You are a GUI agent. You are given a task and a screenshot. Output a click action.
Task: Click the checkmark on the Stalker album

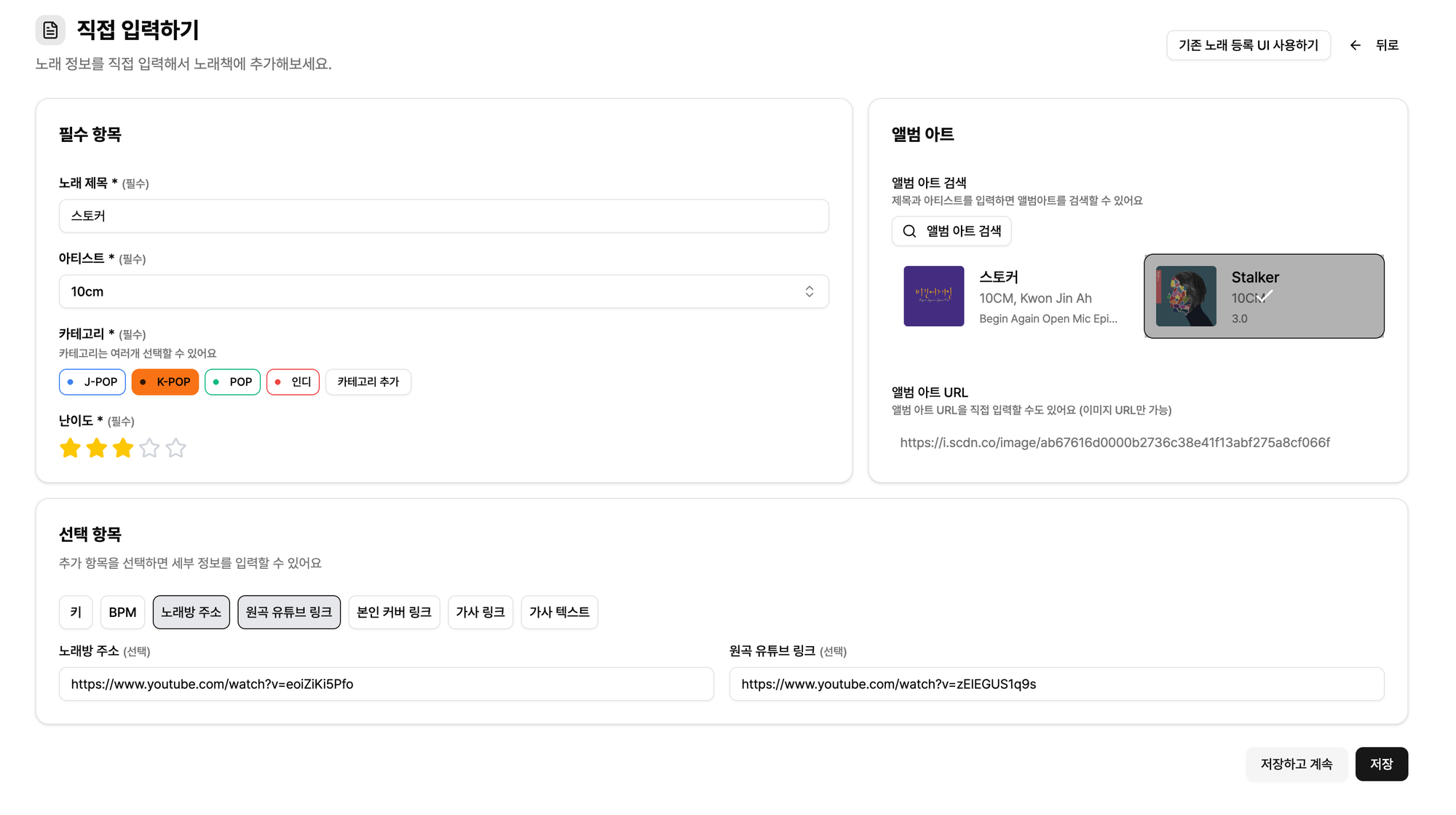[1266, 296]
